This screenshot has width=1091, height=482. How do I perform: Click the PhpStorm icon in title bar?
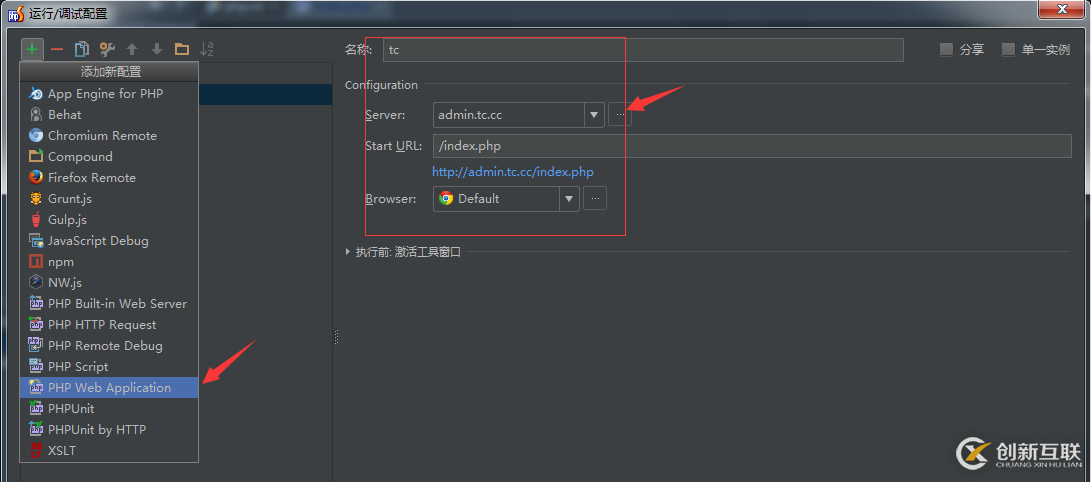(15, 13)
